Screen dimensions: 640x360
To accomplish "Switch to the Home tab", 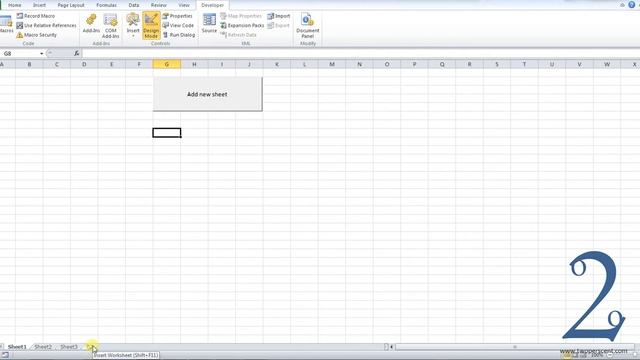I will [15, 5].
